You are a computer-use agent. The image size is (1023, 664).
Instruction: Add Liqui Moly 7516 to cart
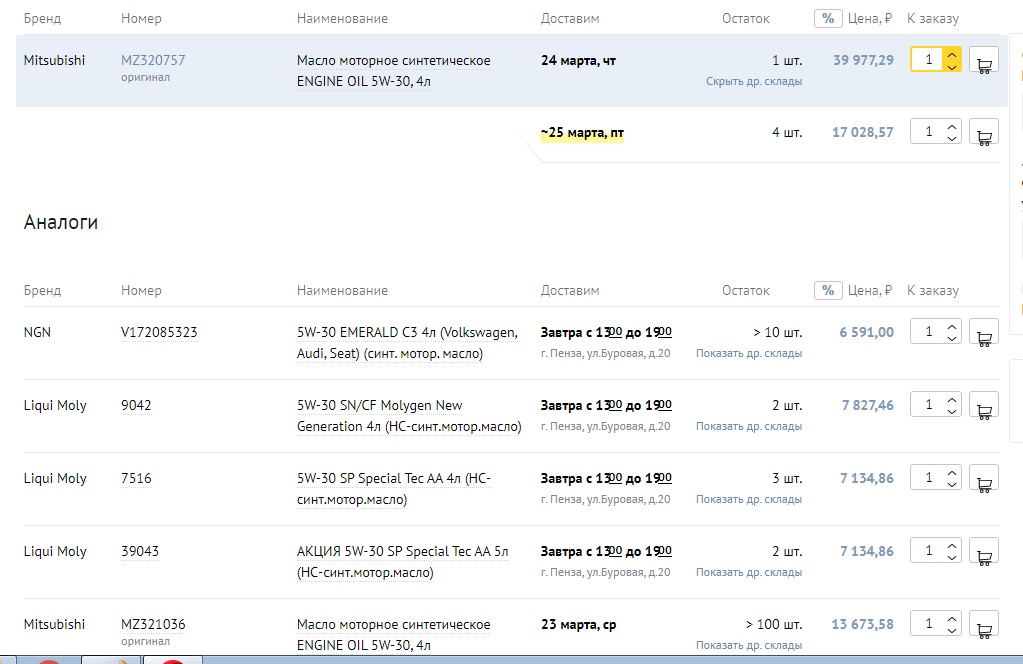coord(984,479)
